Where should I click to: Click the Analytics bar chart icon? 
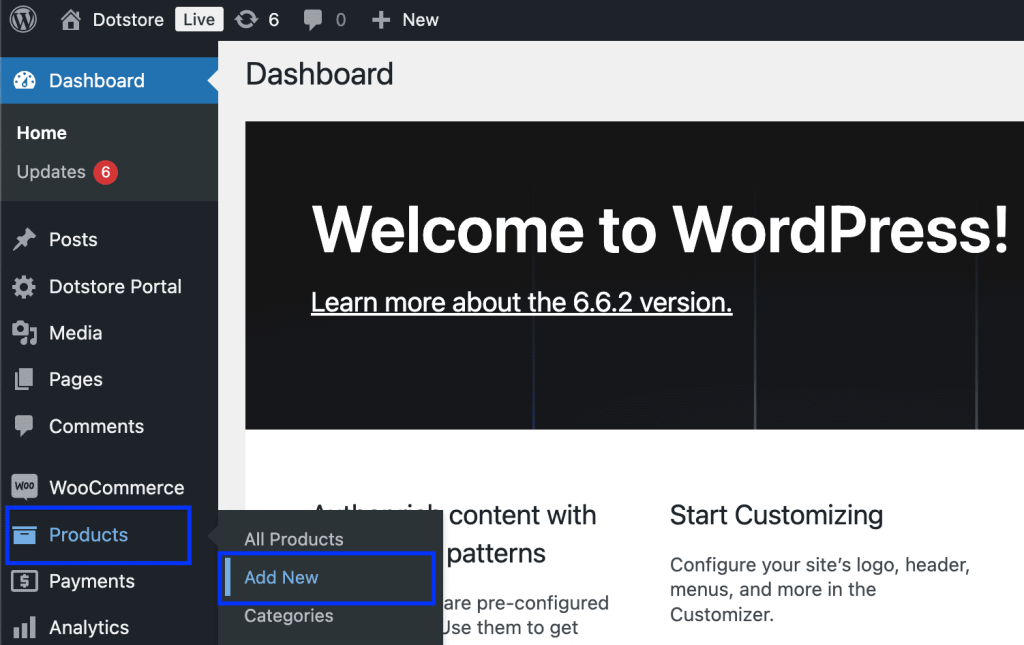coord(24,627)
